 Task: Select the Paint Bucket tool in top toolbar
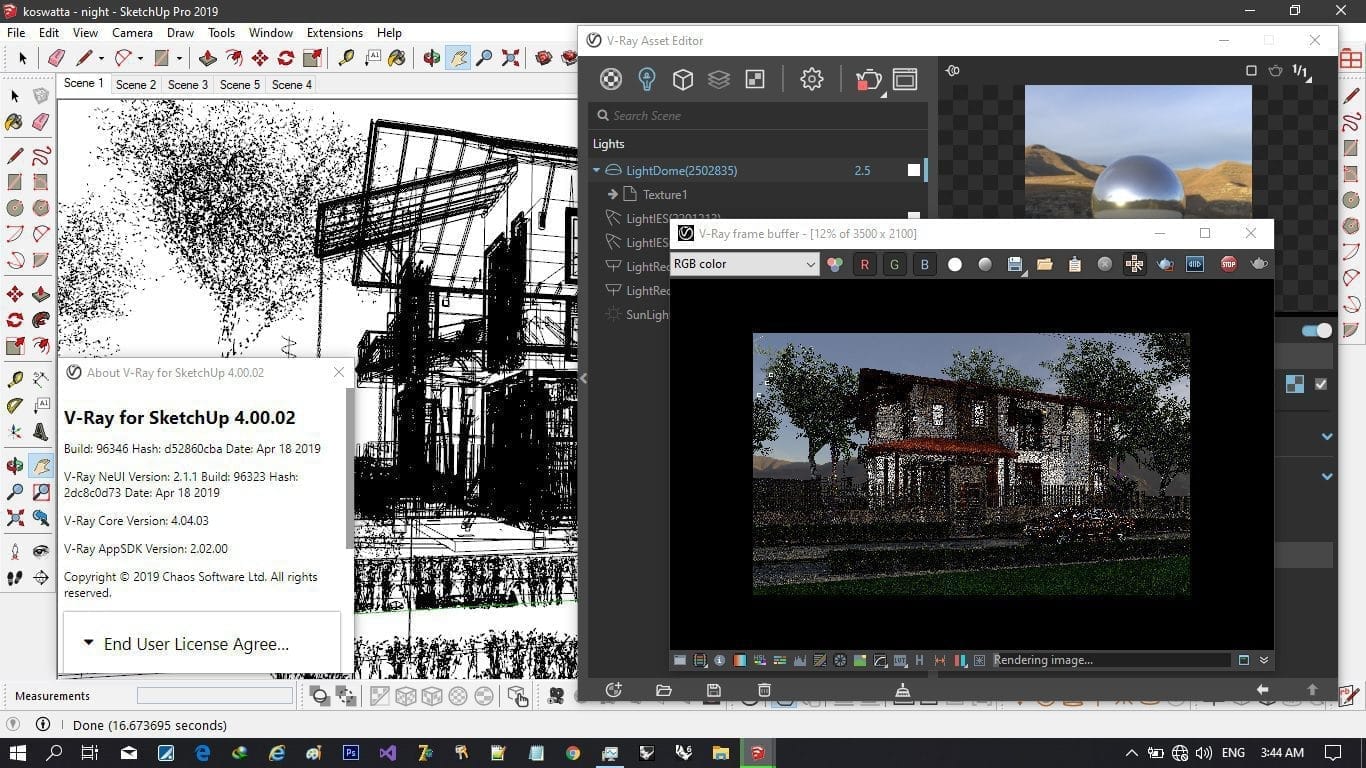(x=398, y=58)
